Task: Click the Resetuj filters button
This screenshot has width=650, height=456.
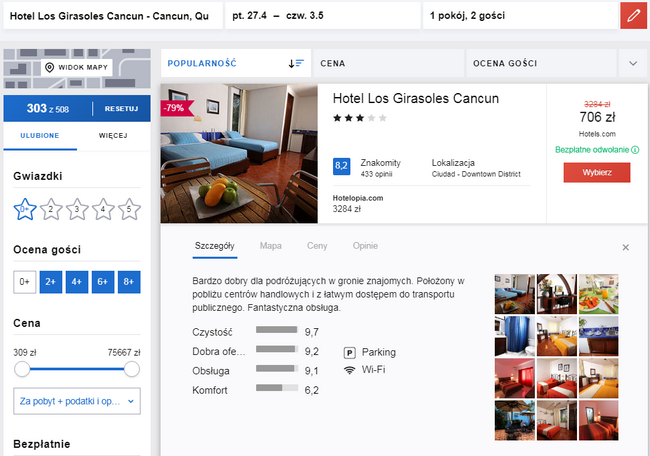Action: (x=122, y=108)
